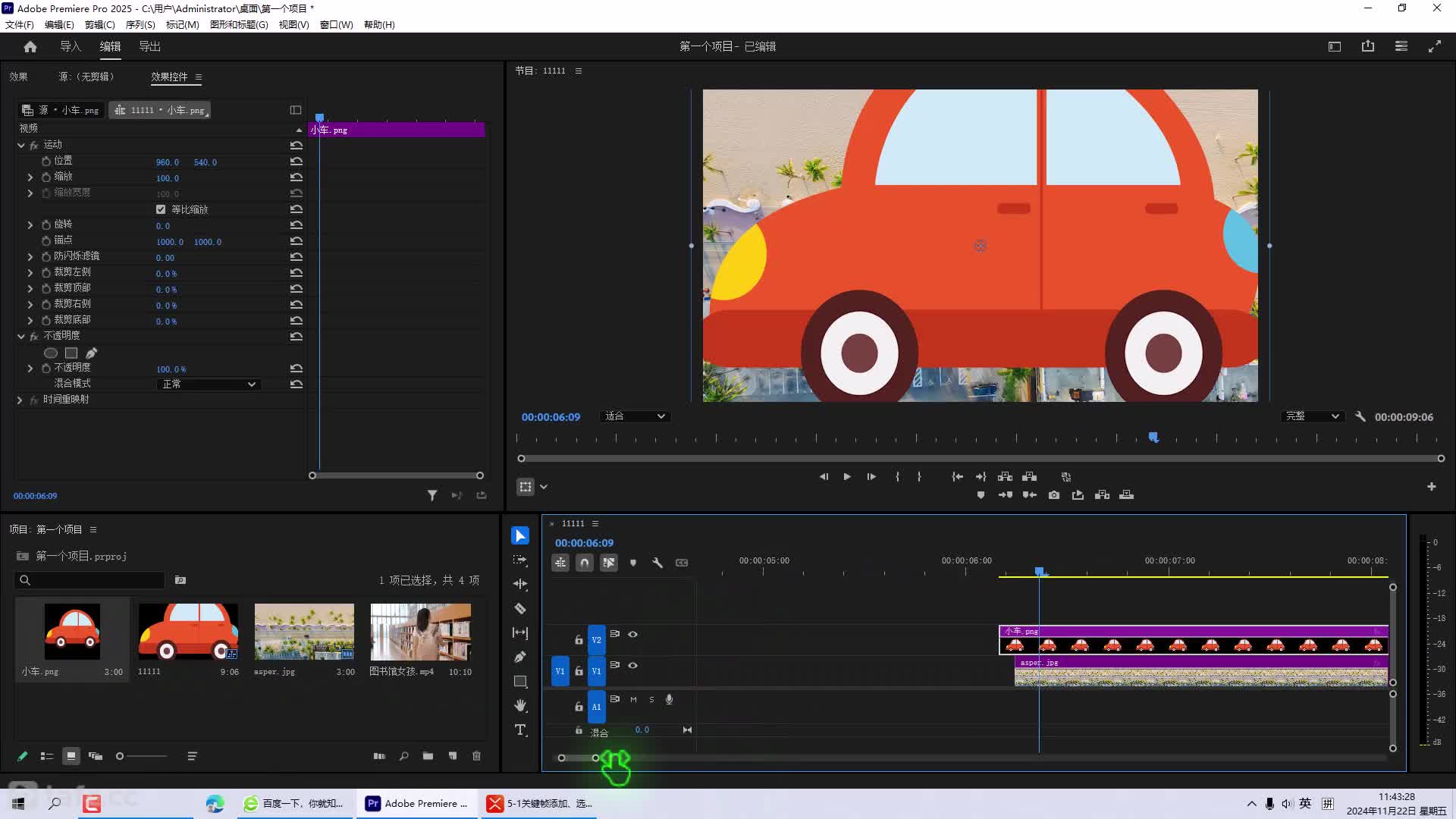Click the Export Frame camera icon
This screenshot has width=1456, height=819.
(1054, 495)
